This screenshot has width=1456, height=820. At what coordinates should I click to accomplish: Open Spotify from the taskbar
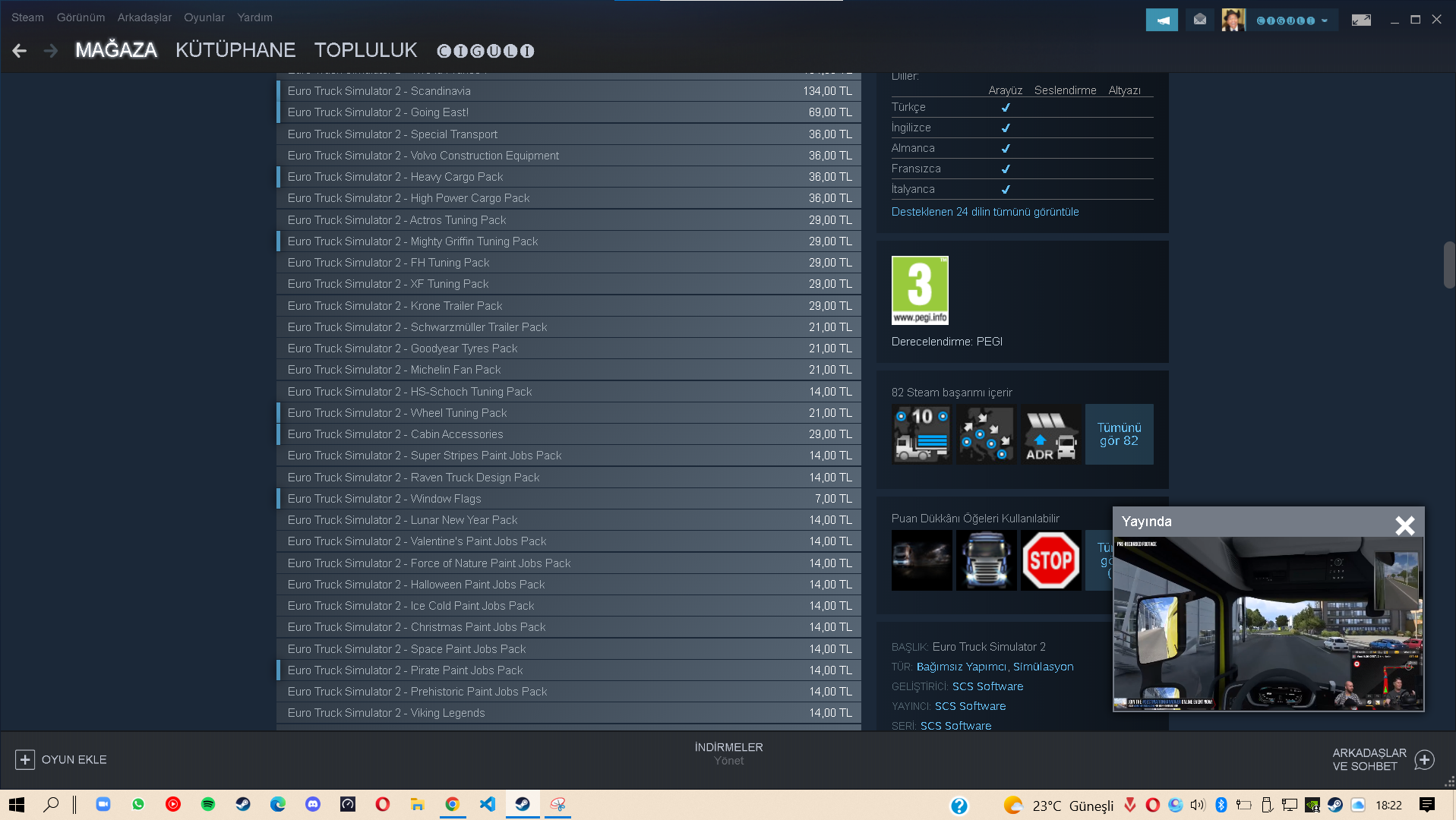pos(207,804)
